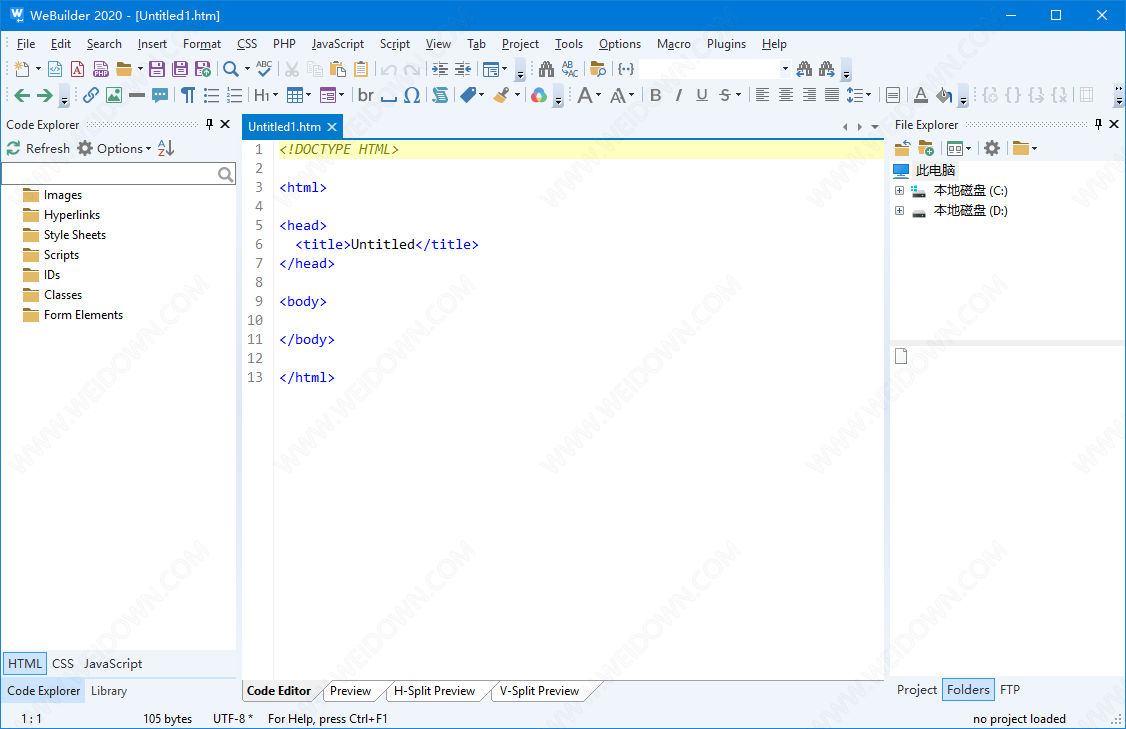Insert a horizontal rule

136,95
